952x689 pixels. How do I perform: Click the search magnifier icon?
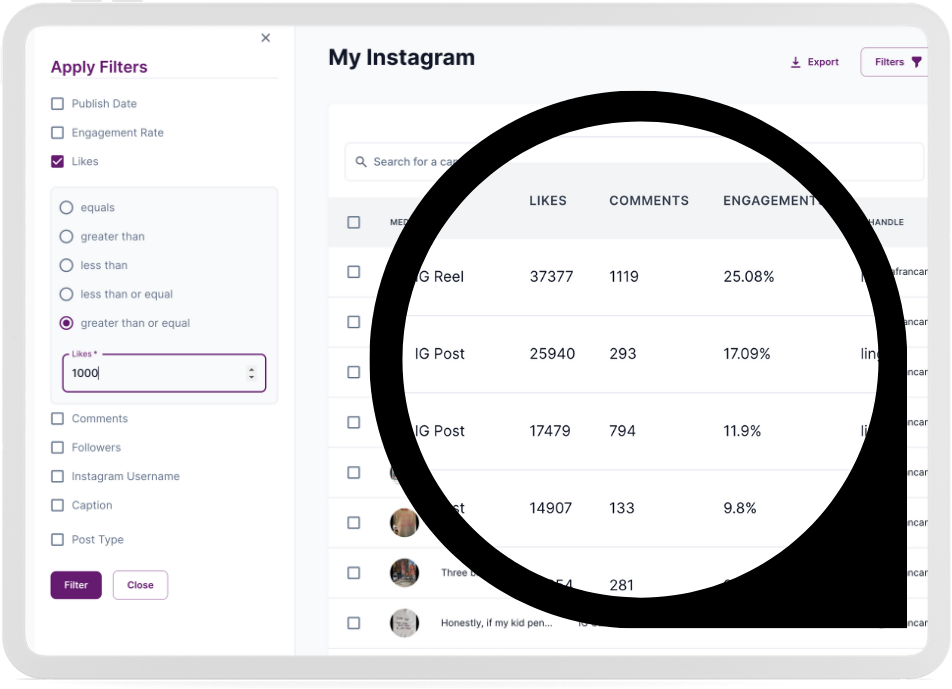[361, 162]
